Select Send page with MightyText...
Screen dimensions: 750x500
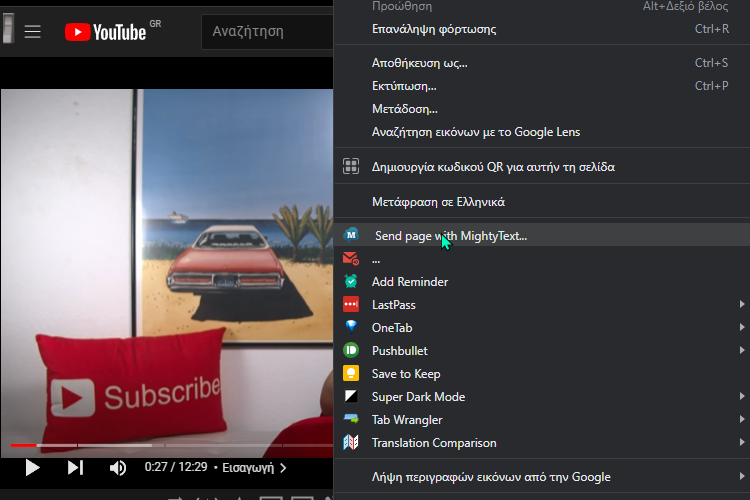pos(541,235)
